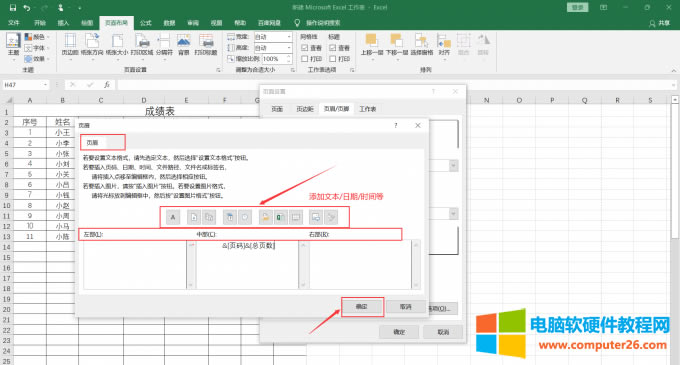Confirm the footer dialog with 确定

[362, 306]
